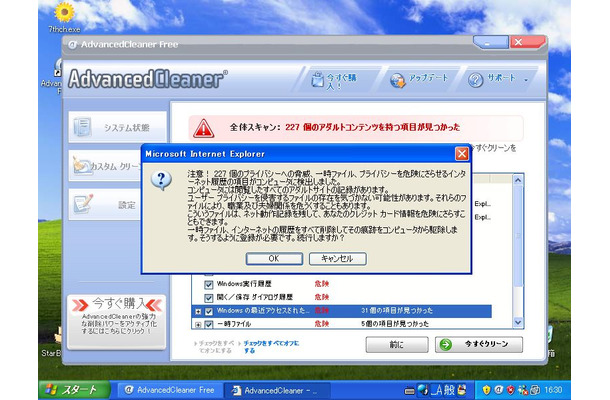Close the Microsoft Internet Explorer dialog
This screenshot has width=610, height=400.
point(461,154)
